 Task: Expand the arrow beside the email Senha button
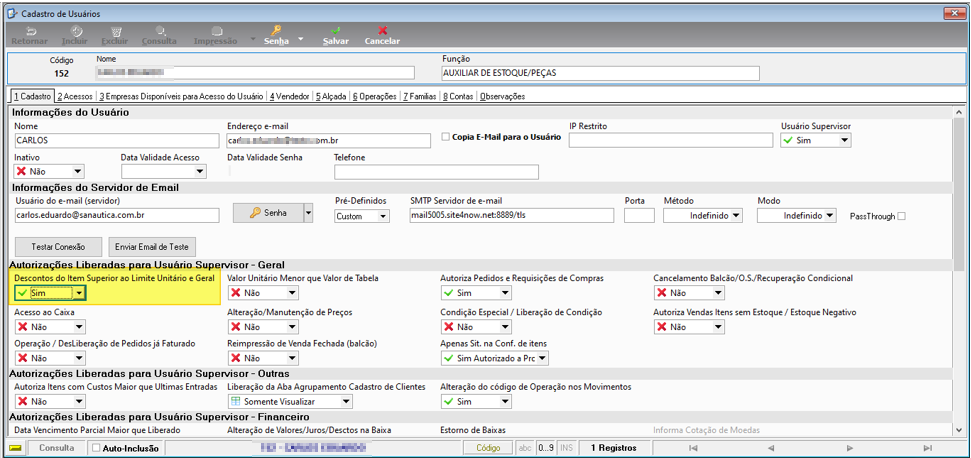coord(308,213)
